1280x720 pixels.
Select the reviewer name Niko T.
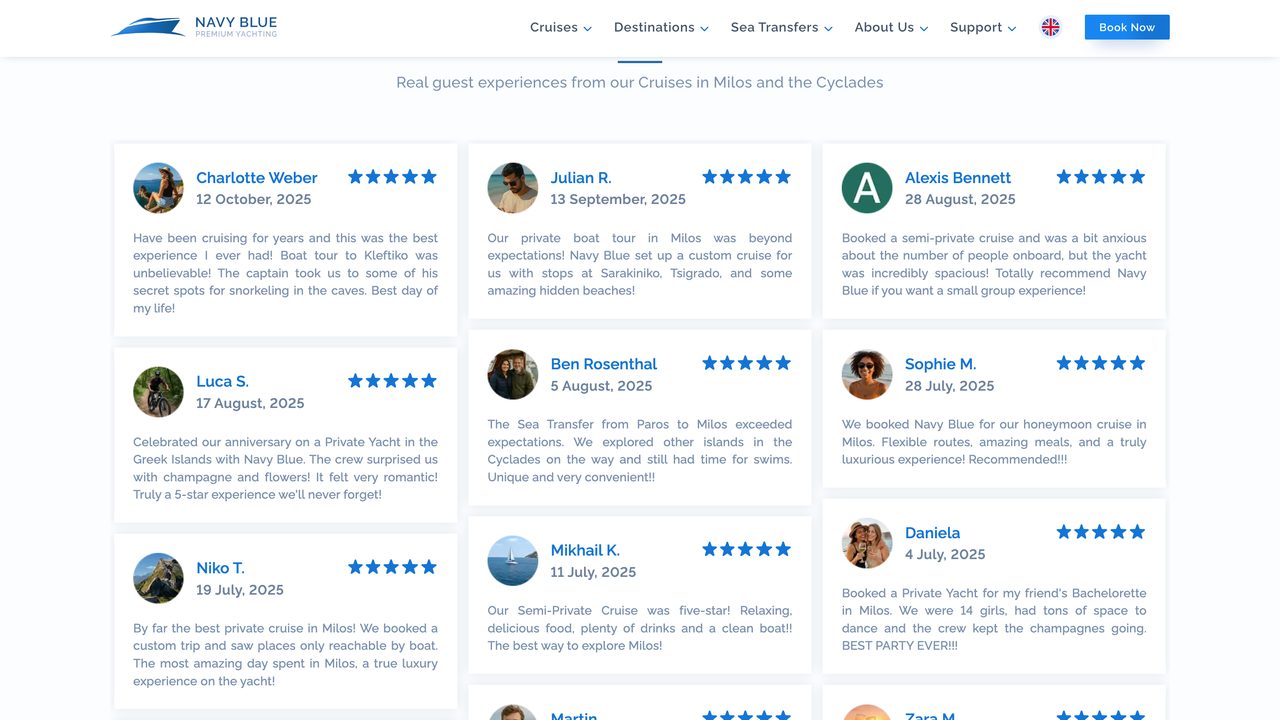(x=220, y=567)
